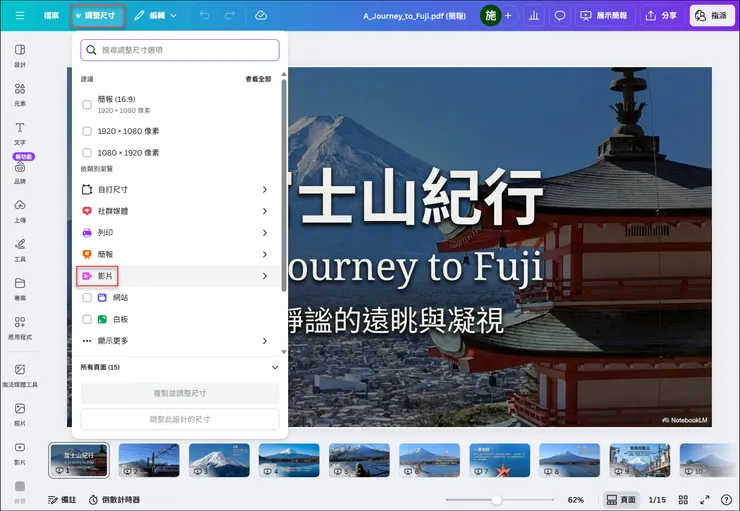740x511 pixels.
Task: Click the 搜尋調整尺寸選項 search field
Action: (180, 50)
